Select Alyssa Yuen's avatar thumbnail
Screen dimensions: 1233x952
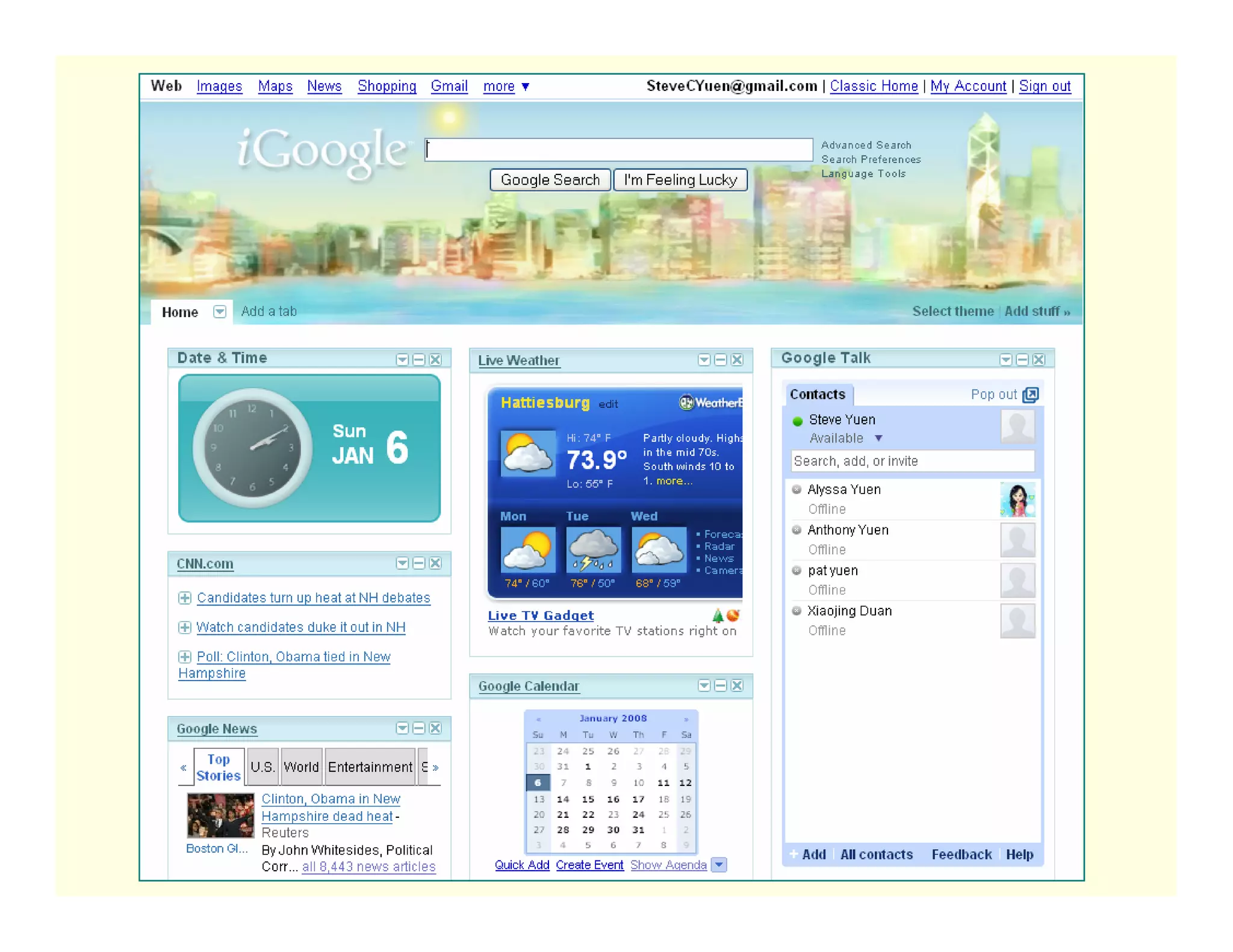click(x=1017, y=499)
